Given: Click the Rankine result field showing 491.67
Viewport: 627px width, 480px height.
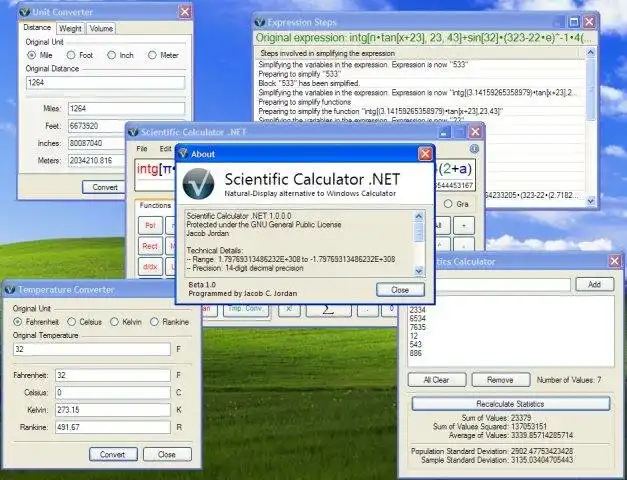Looking at the screenshot, I should 113,427.
